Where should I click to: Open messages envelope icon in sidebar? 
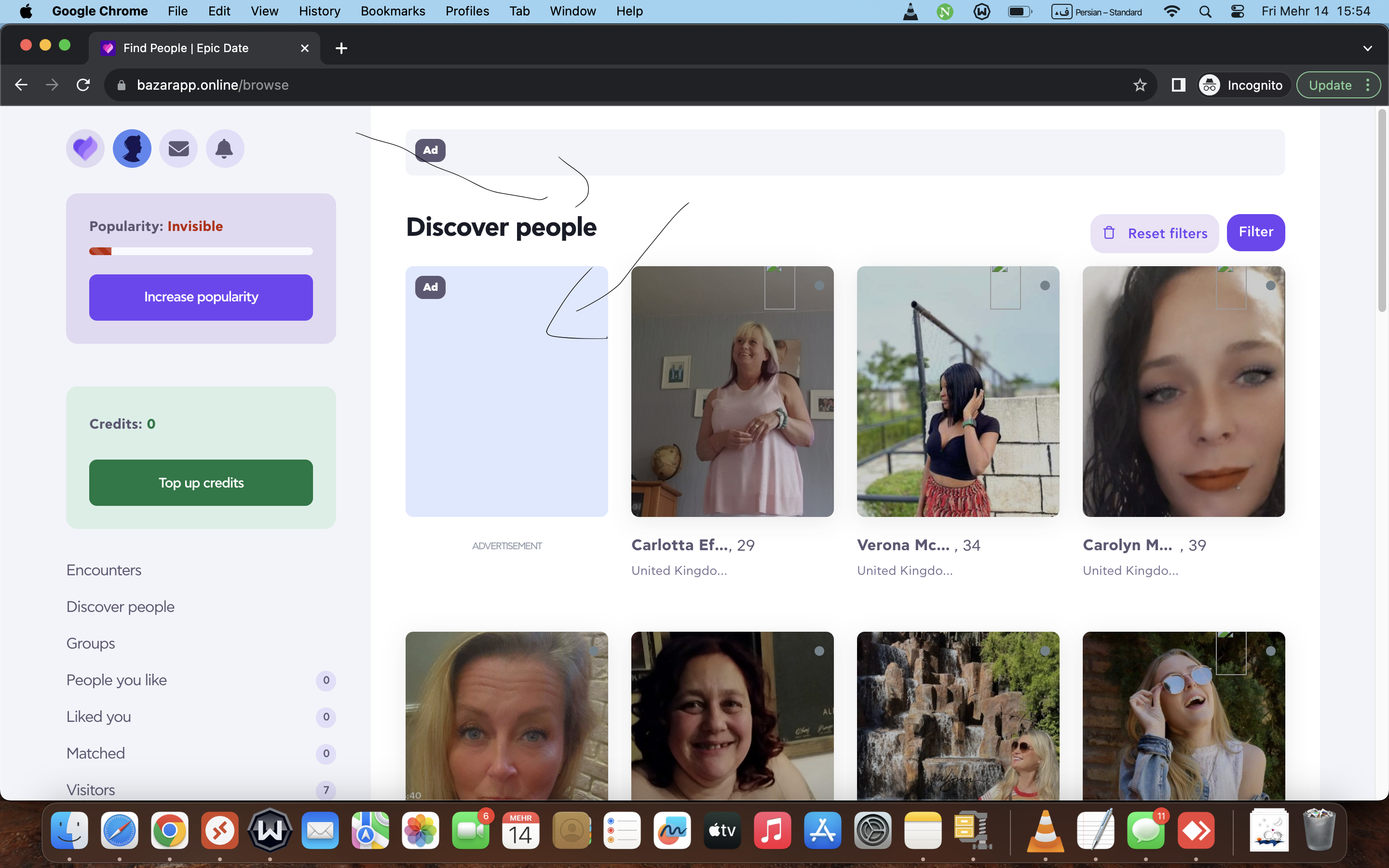tap(178, 149)
